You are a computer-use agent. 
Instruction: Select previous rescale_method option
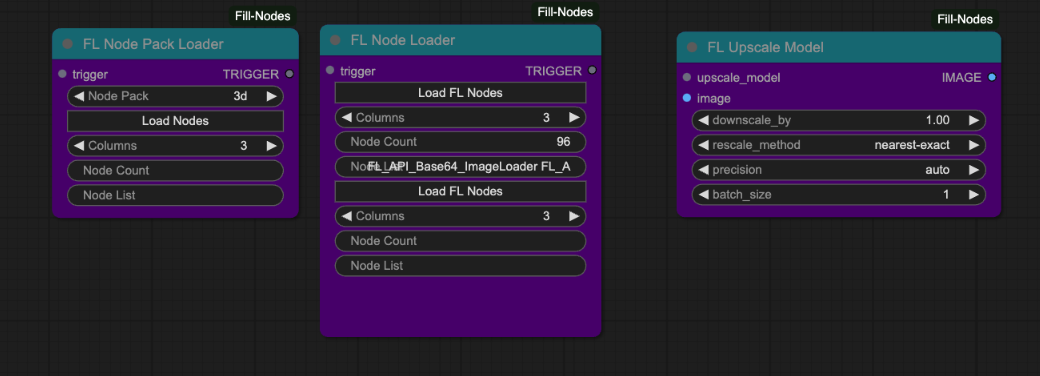point(704,145)
